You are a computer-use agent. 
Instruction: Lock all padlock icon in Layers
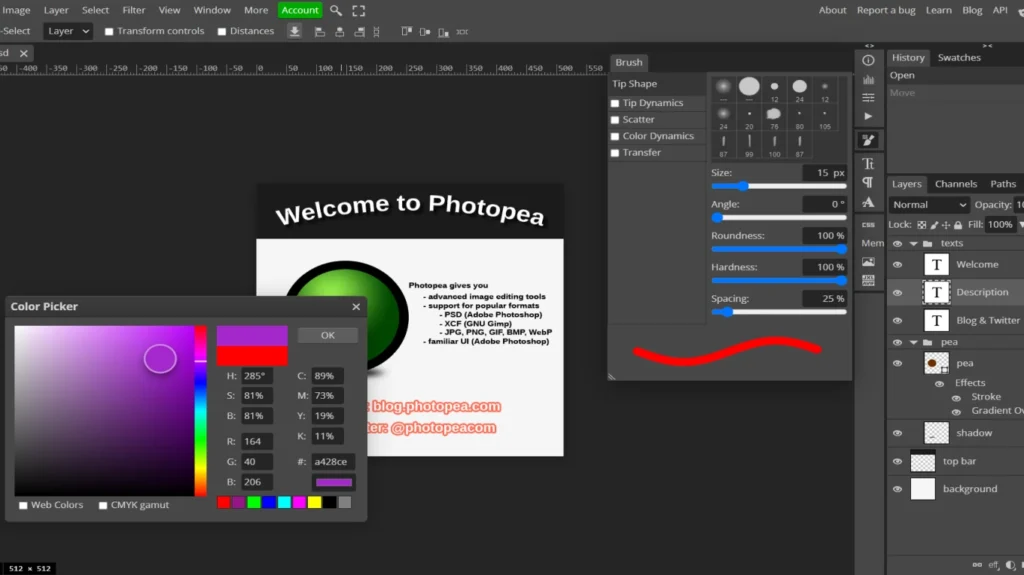point(958,225)
